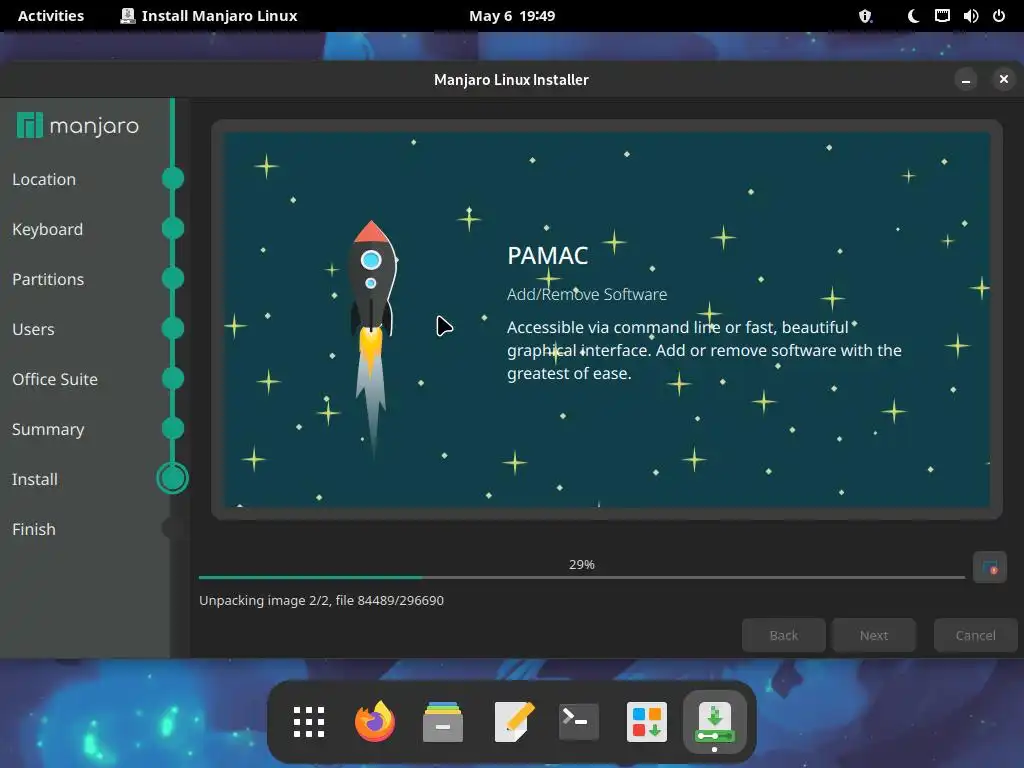Open the clock showing May 6 19:49
The width and height of the screenshot is (1024, 768).
(512, 16)
